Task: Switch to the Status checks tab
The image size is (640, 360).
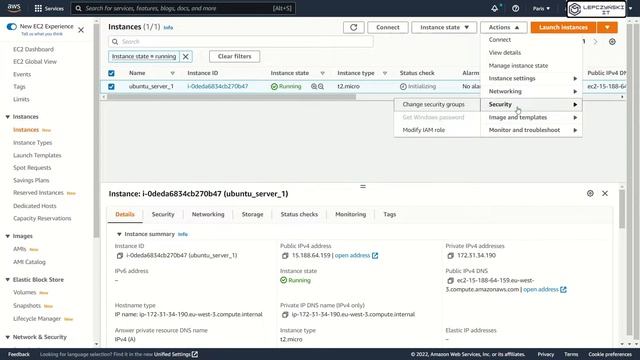Action: [x=299, y=214]
